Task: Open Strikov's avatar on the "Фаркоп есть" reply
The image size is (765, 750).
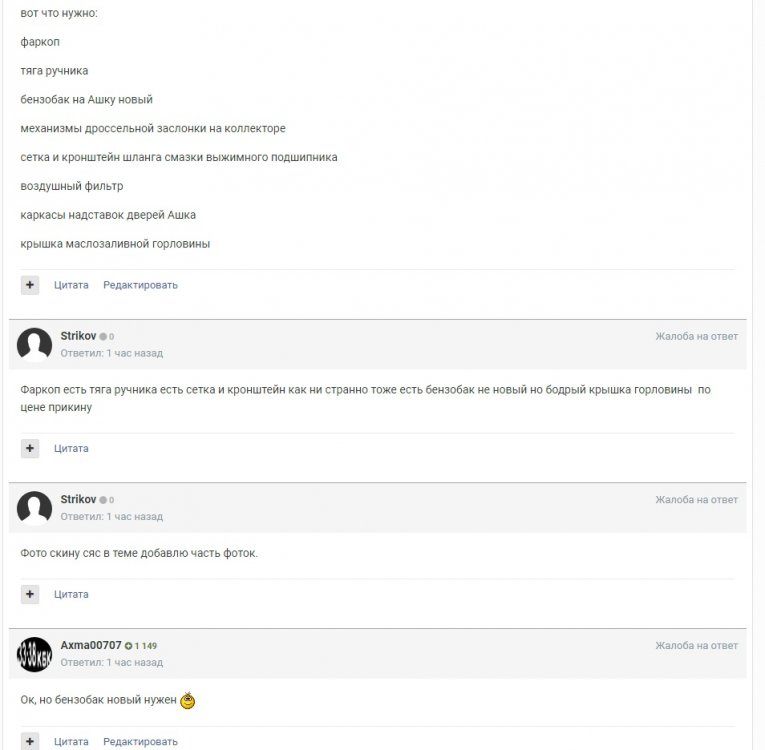Action: coord(35,345)
